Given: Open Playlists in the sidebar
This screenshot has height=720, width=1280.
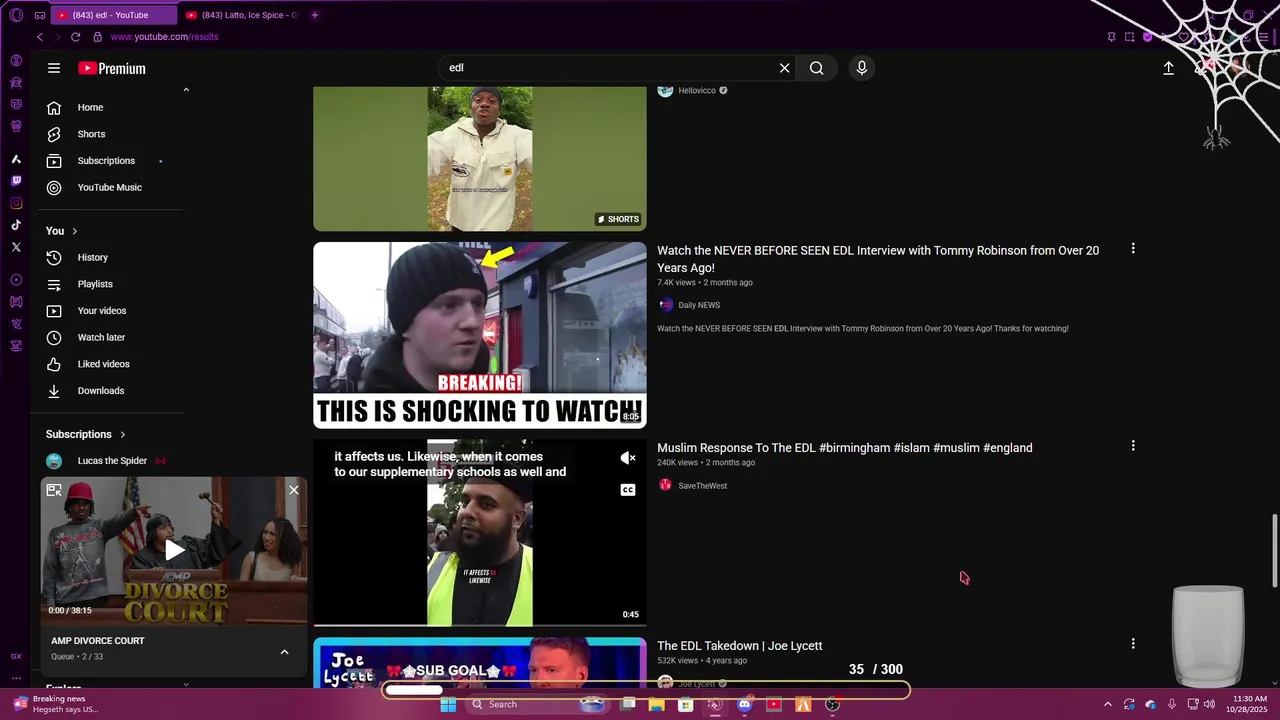Looking at the screenshot, I should click(x=110, y=284).
